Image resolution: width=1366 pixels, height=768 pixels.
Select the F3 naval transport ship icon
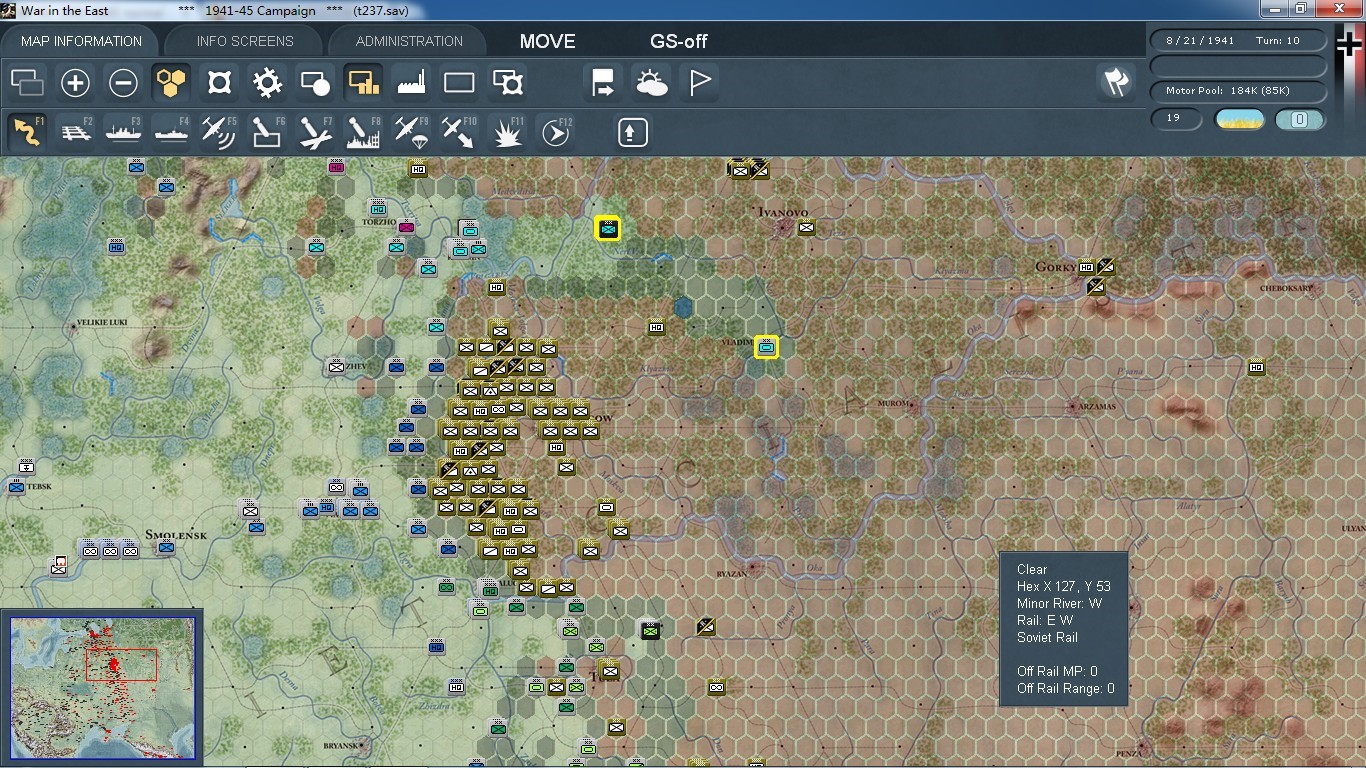(123, 131)
